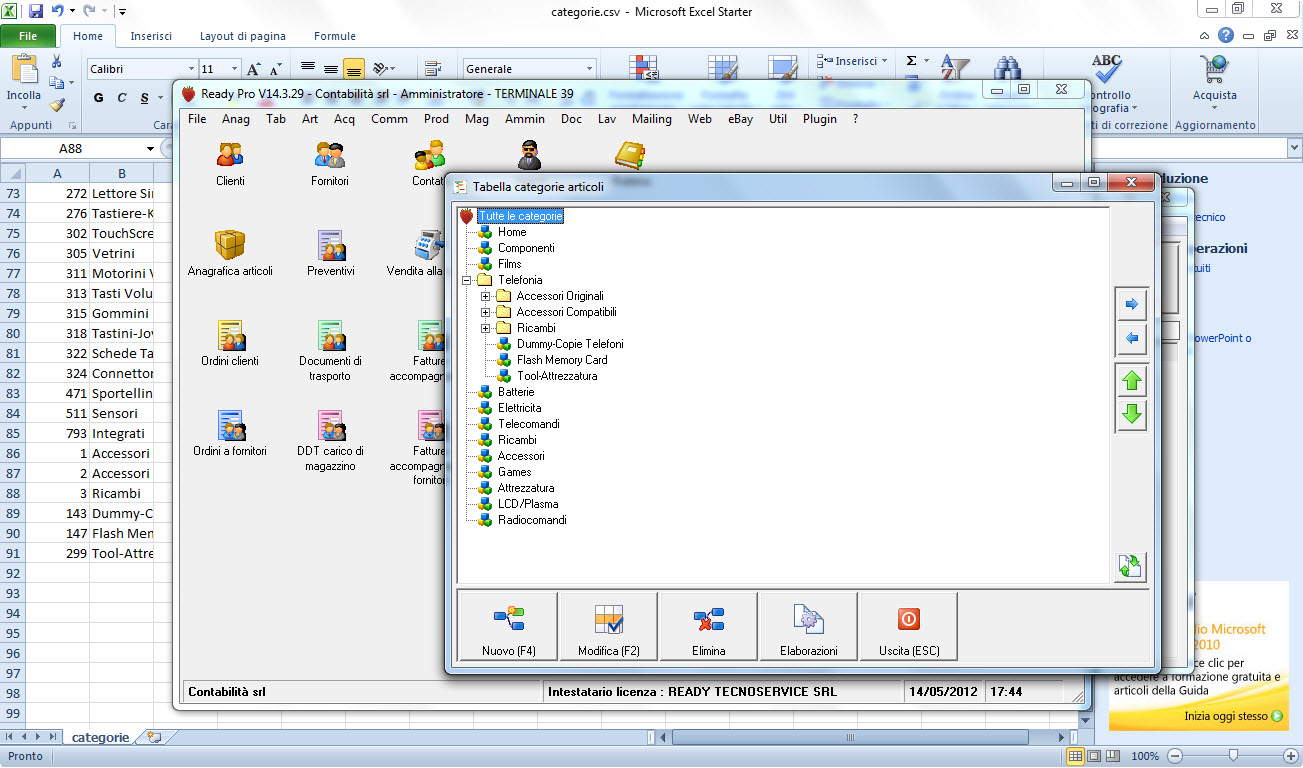Click the blue right arrow button
The width and height of the screenshot is (1303, 768).
point(1132,304)
